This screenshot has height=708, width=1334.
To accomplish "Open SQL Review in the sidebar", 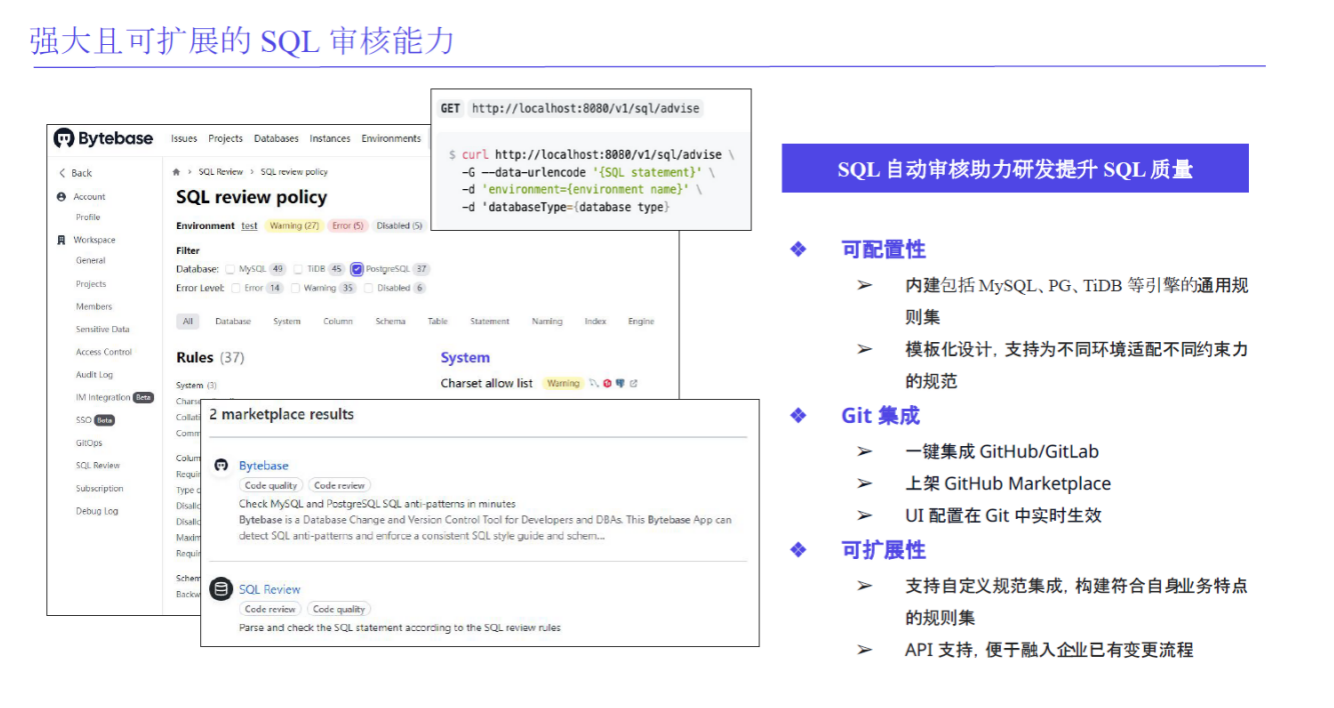I will pyautogui.click(x=98, y=466).
